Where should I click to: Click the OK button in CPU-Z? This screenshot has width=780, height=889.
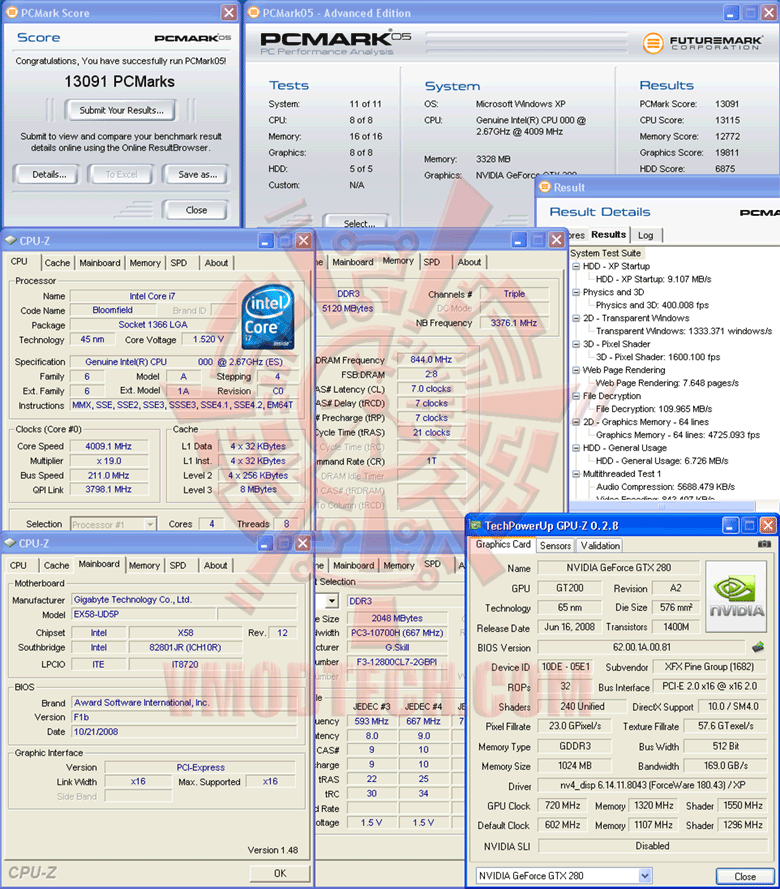tap(280, 873)
